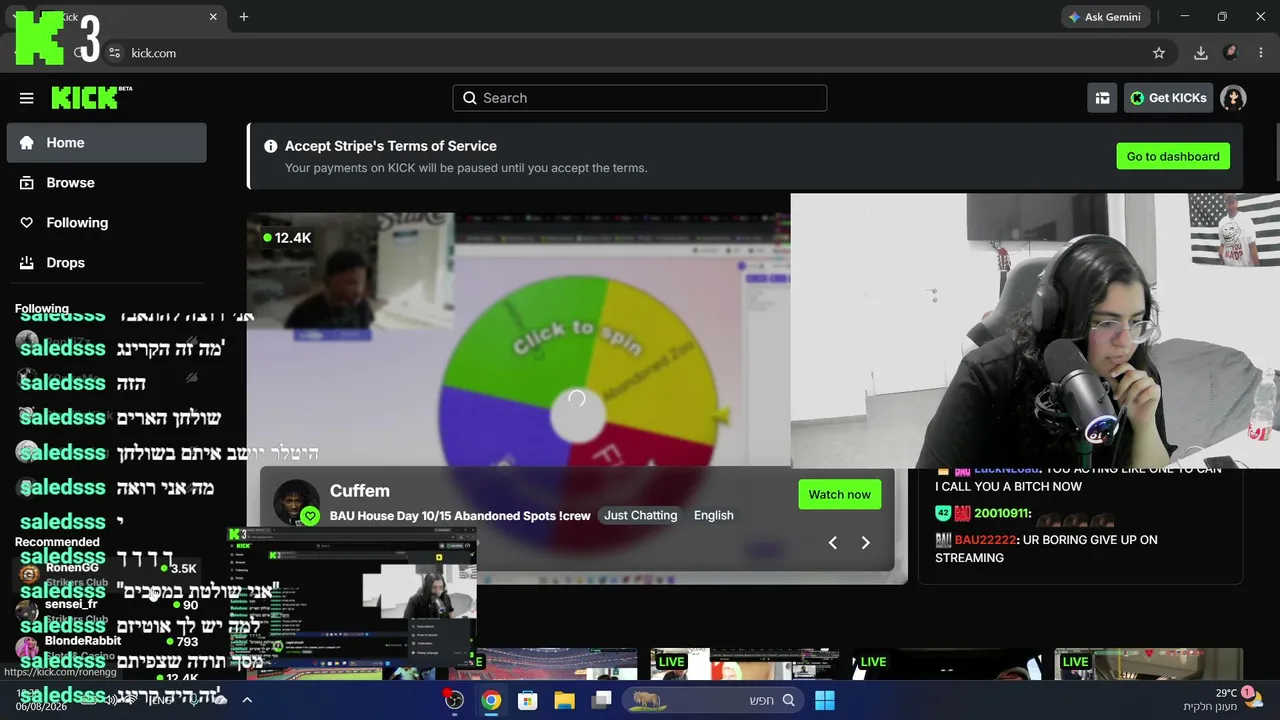Select Browse in the sidebar
The height and width of the screenshot is (720, 1280).
click(x=107, y=183)
